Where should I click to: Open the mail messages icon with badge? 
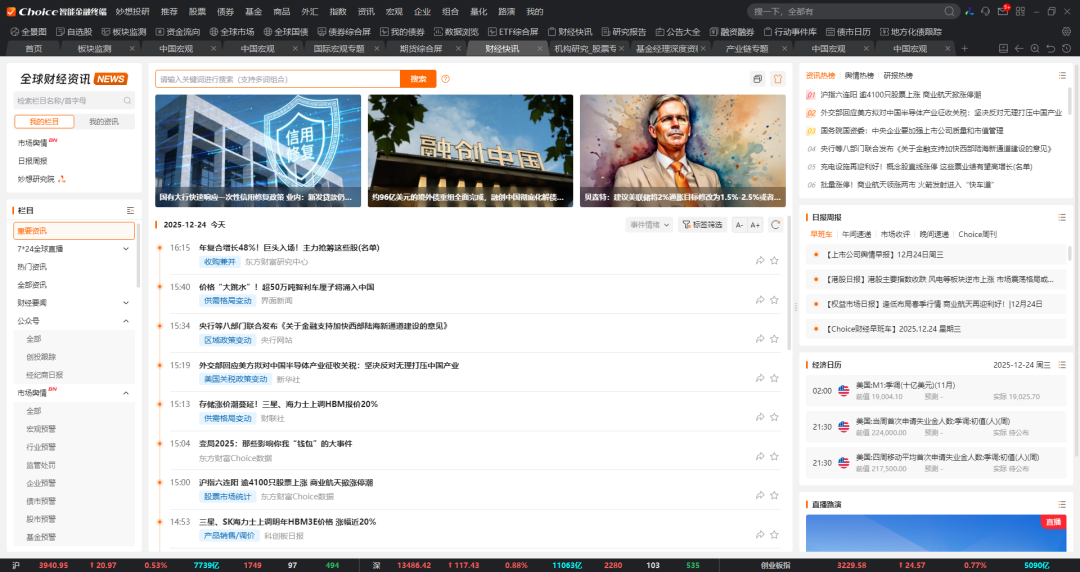[1003, 11]
